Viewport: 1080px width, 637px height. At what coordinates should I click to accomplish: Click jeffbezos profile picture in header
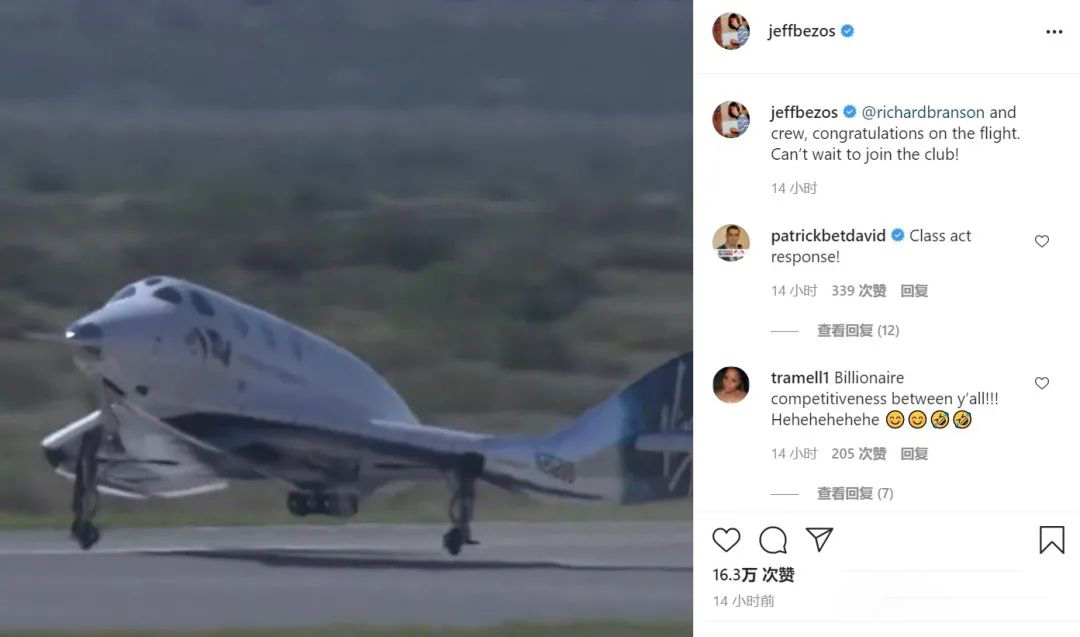tap(731, 31)
